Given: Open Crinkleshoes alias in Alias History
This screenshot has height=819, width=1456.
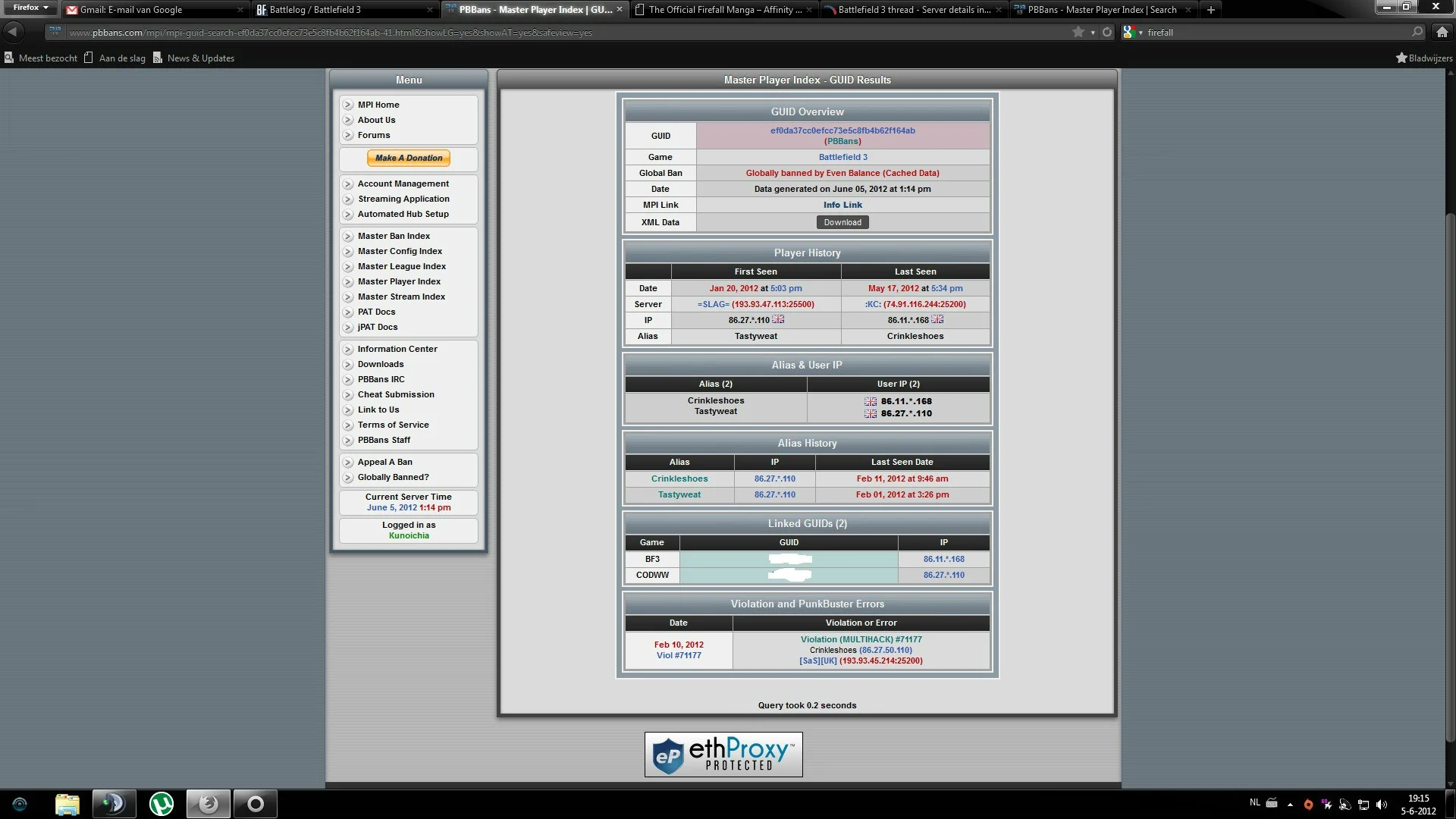Looking at the screenshot, I should click(x=679, y=479).
